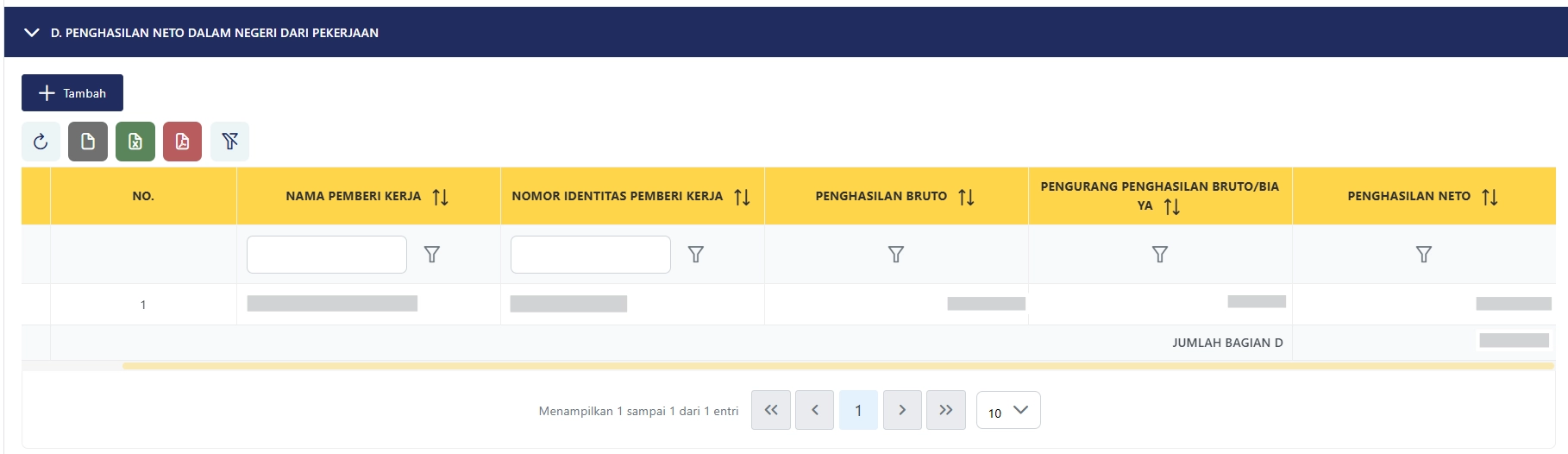Screen dimensions: 1568x454
Task: Sort by Nama Pemberi Kerja column
Action: (x=441, y=197)
